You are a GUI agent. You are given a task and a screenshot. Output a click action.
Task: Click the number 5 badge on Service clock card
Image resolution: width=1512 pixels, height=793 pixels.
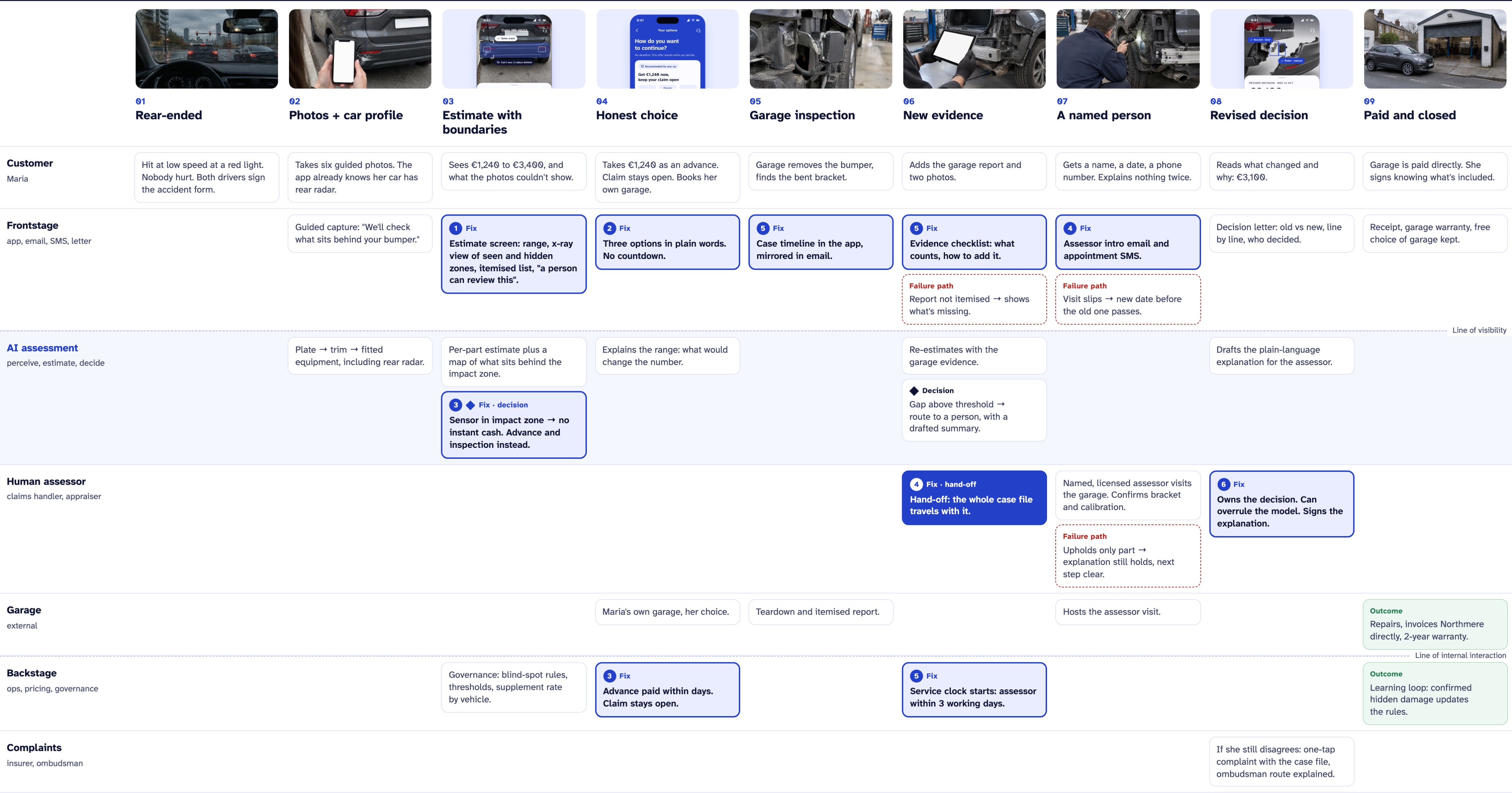[916, 676]
